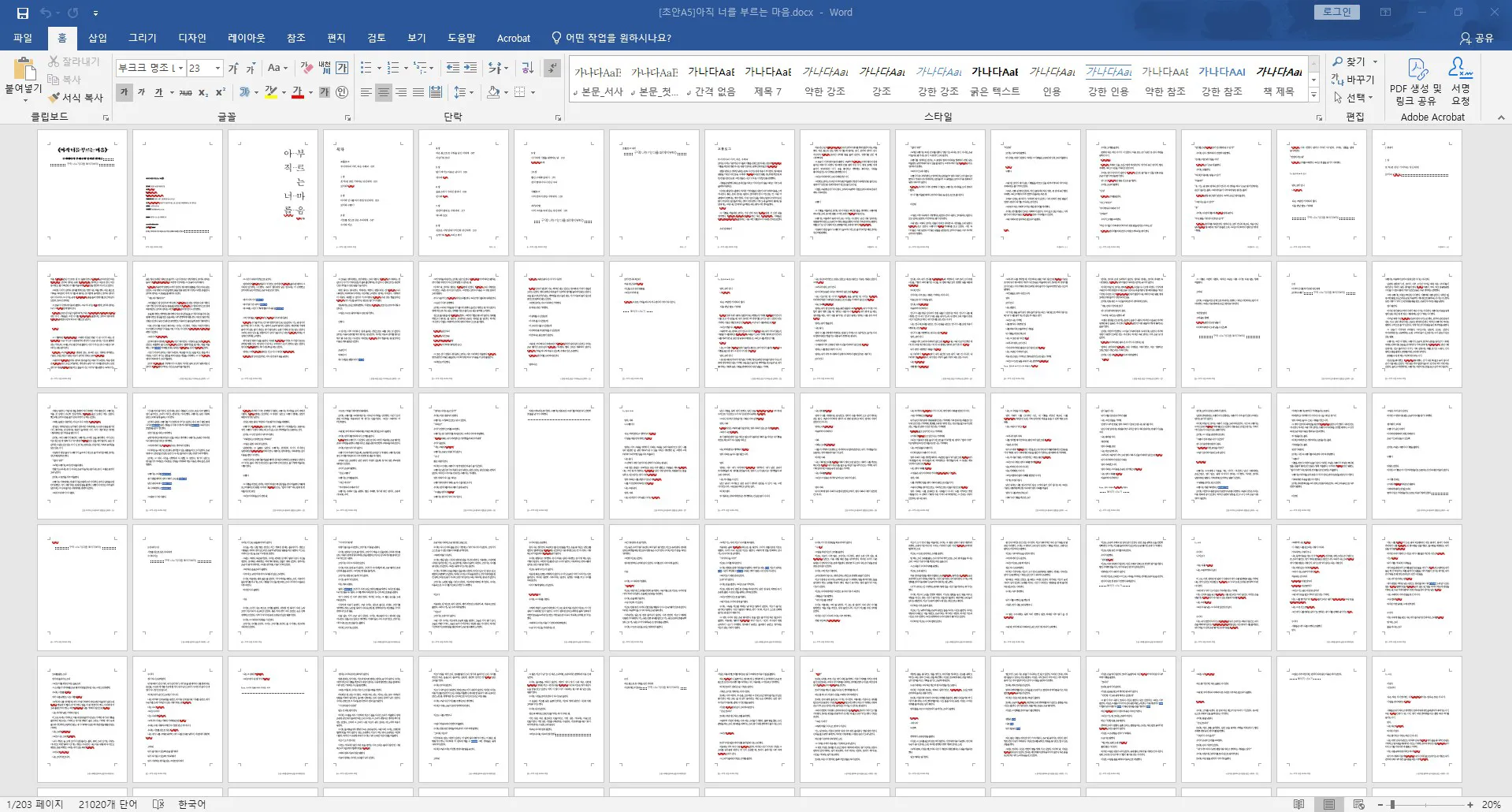Toggle Print Layout view in status bar
Screen dimensions: 1512x812
(1329, 804)
